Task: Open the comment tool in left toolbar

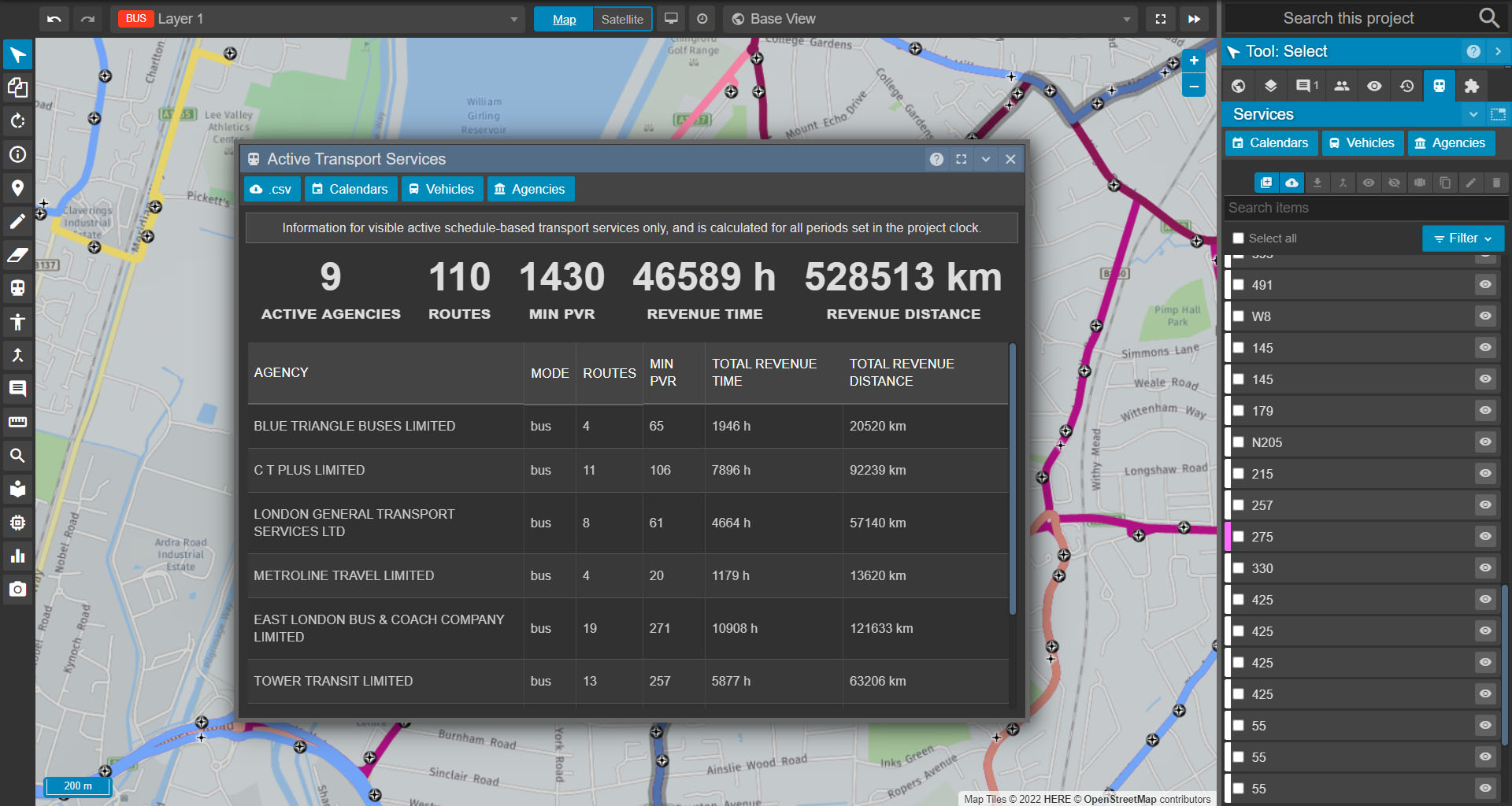Action: click(x=17, y=388)
